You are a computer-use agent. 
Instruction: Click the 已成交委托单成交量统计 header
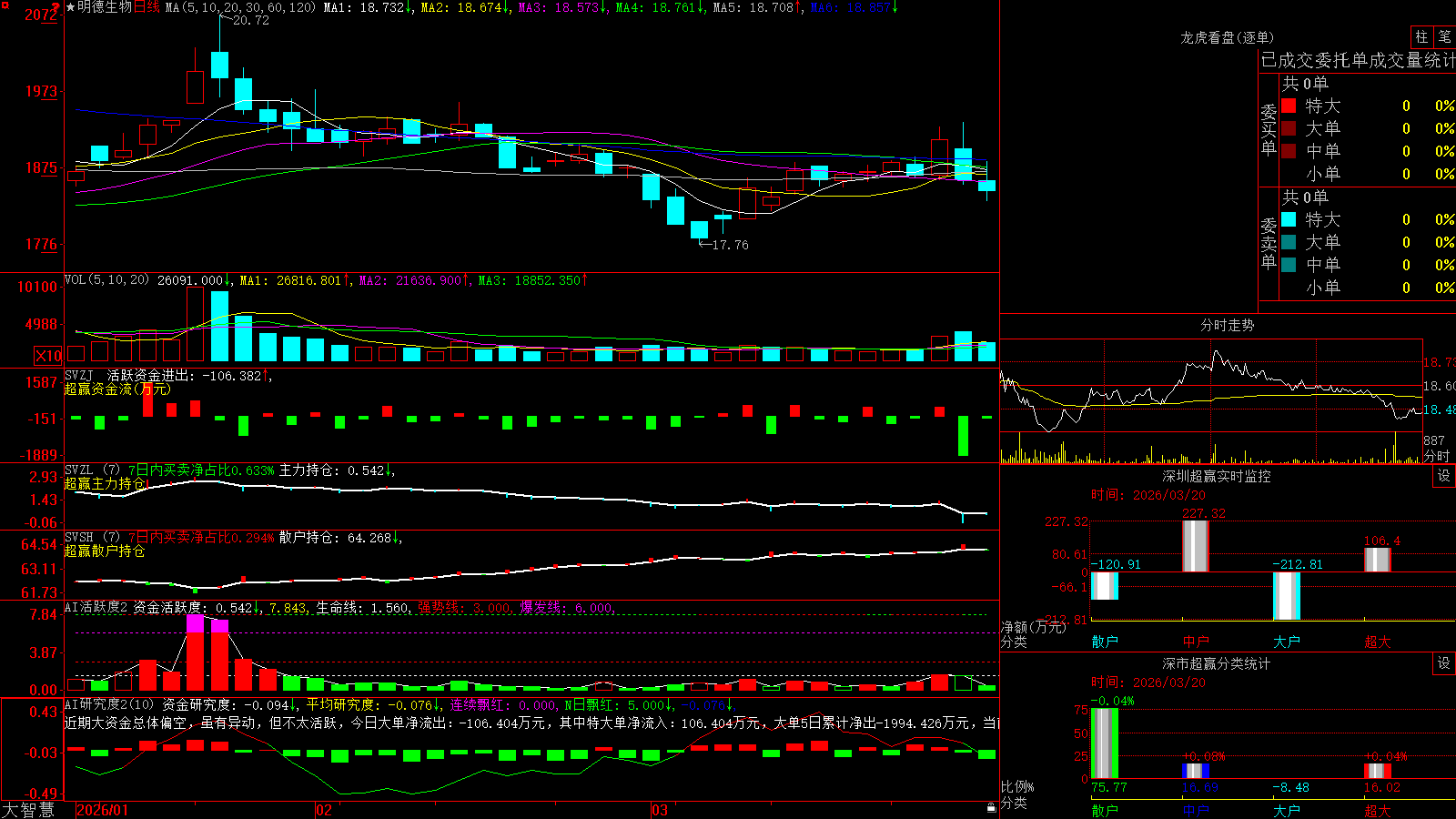[1358, 60]
